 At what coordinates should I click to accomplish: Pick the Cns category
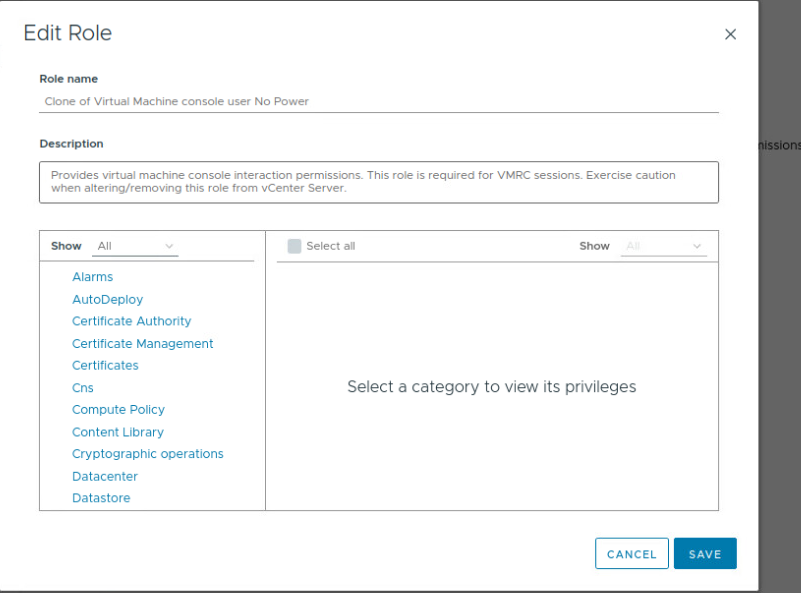(82, 388)
